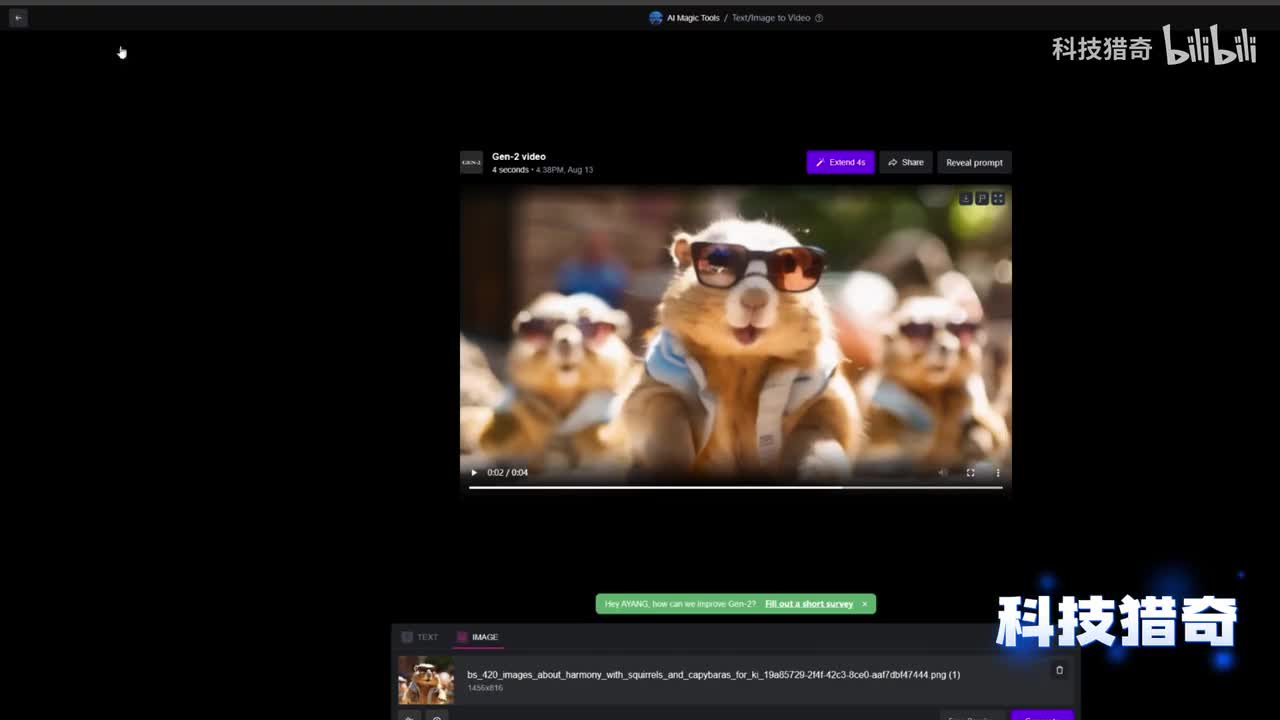
Task: Delete the uploaded image with trash icon
Action: [1059, 670]
